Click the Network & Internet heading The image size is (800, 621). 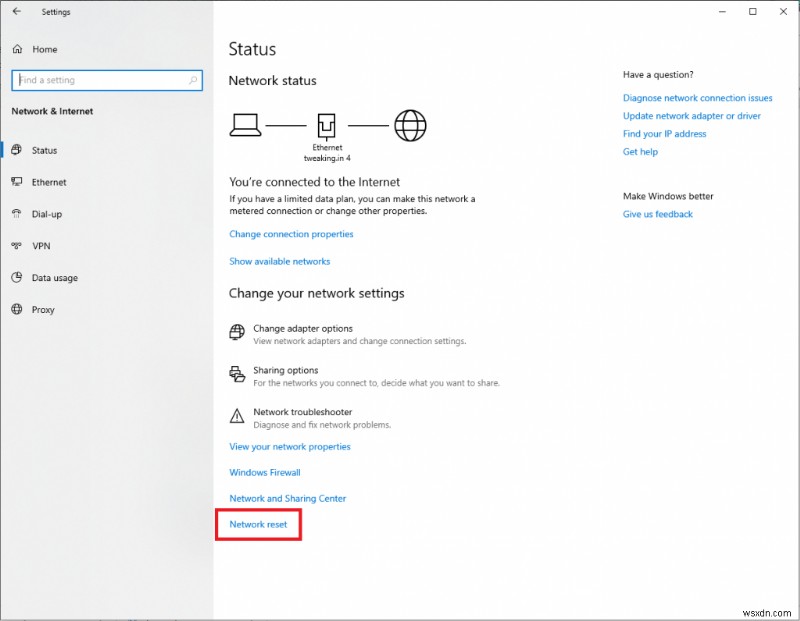52,111
